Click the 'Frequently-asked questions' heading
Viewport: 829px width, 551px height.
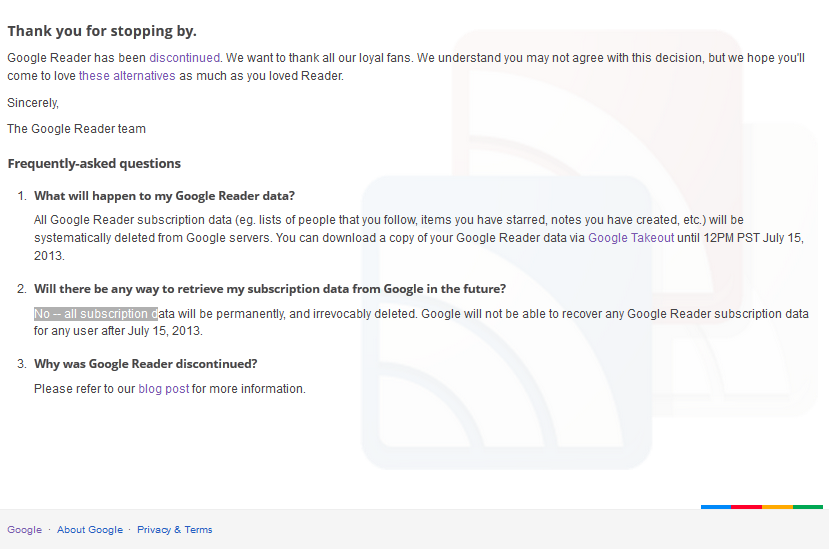[94, 163]
